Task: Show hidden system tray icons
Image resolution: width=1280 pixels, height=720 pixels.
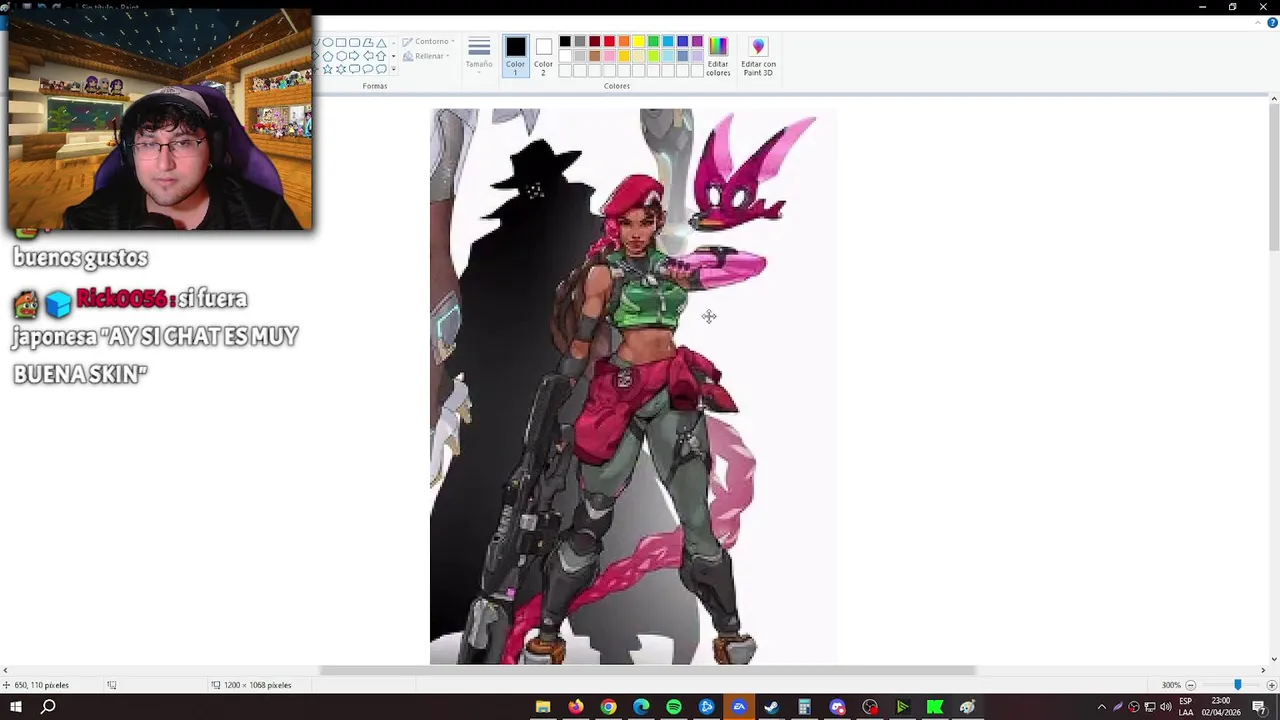Action: click(1102, 707)
